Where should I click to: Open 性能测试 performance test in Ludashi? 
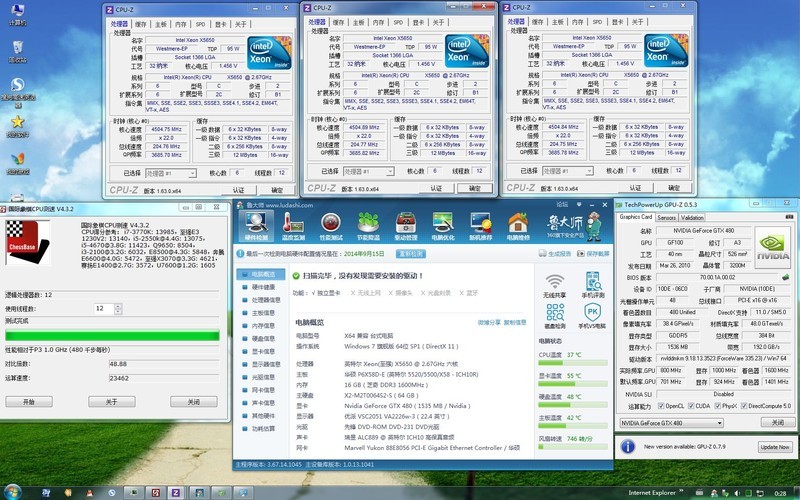331,226
